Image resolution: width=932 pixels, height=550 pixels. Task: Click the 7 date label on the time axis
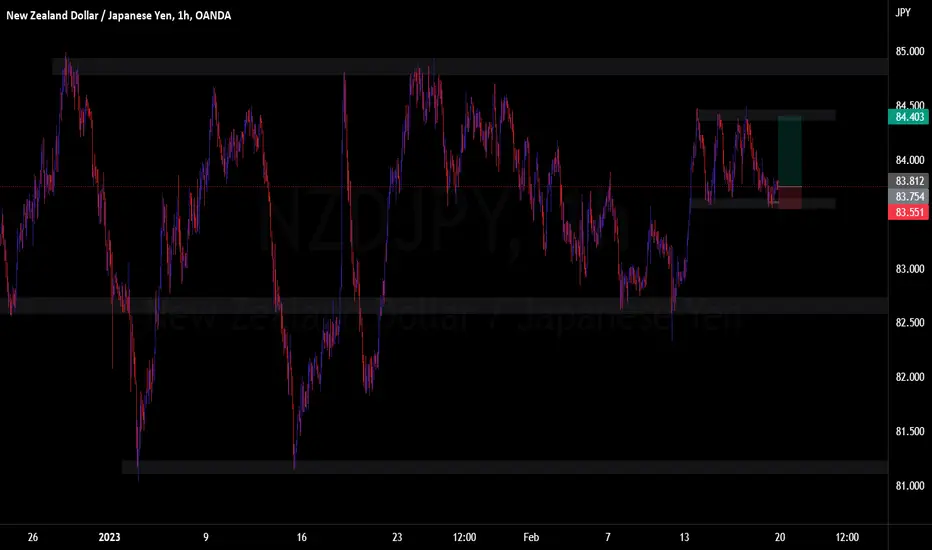tap(607, 538)
